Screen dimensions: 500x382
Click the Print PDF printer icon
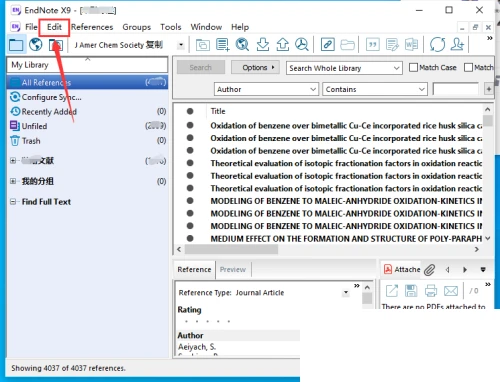point(431,291)
